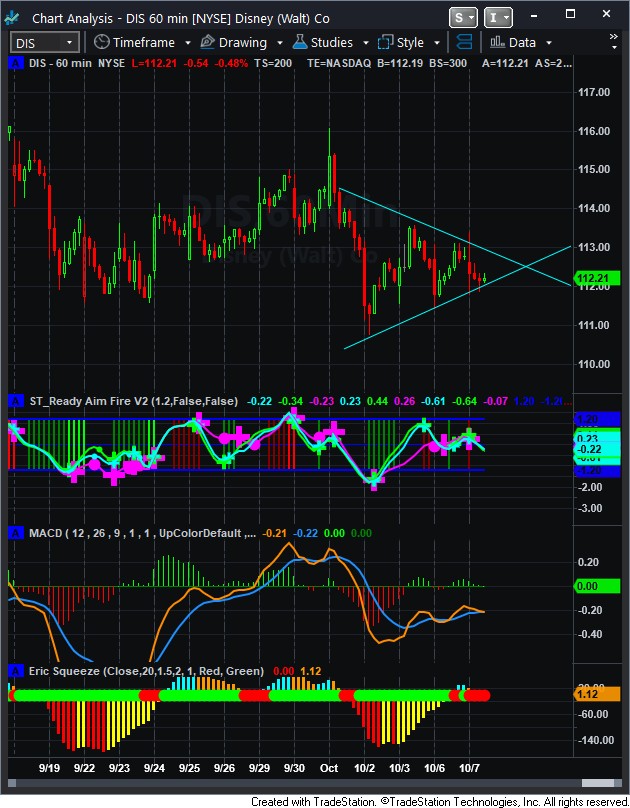Open the Studies menu

tap(331, 42)
